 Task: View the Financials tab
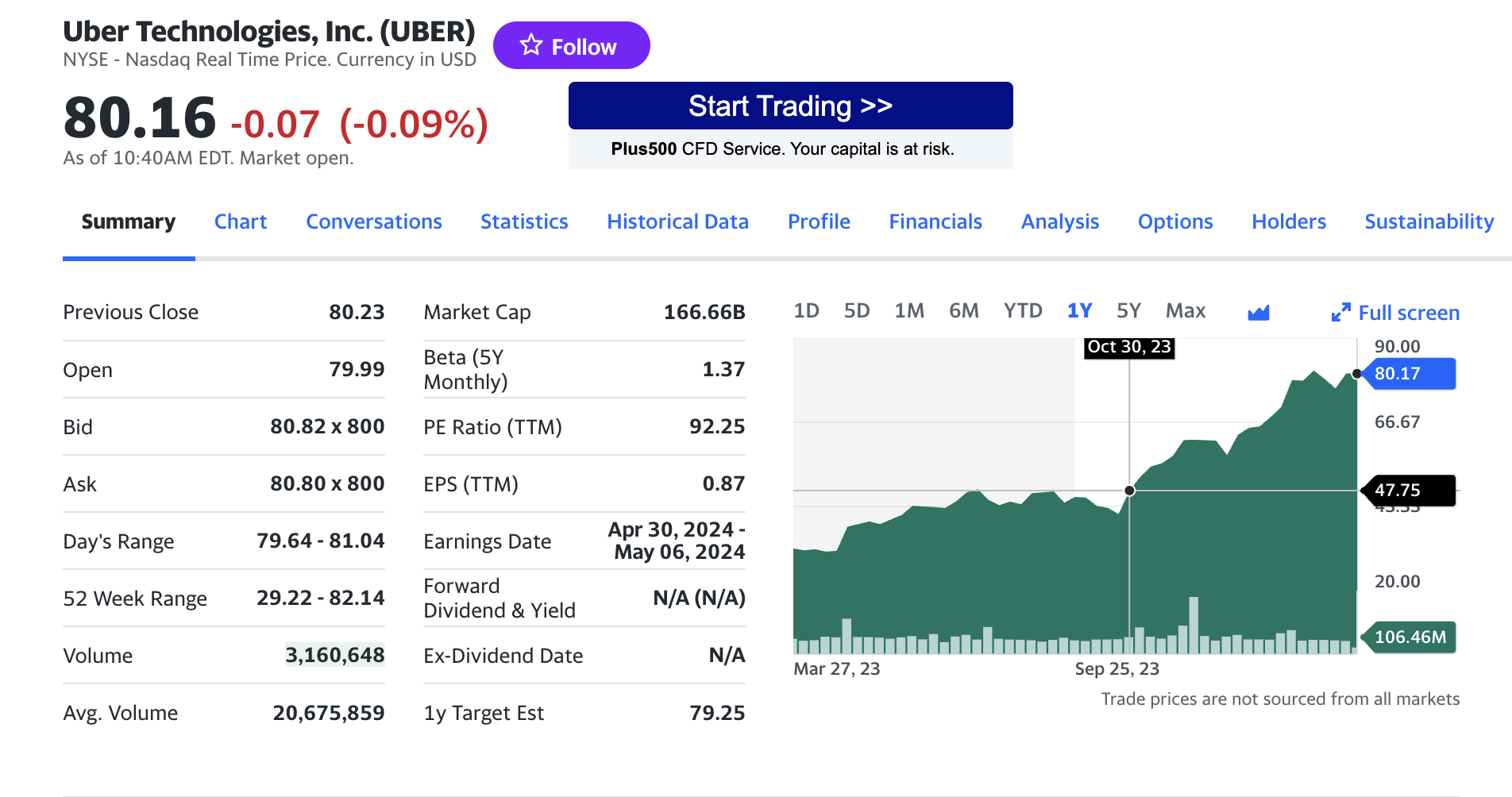(935, 221)
